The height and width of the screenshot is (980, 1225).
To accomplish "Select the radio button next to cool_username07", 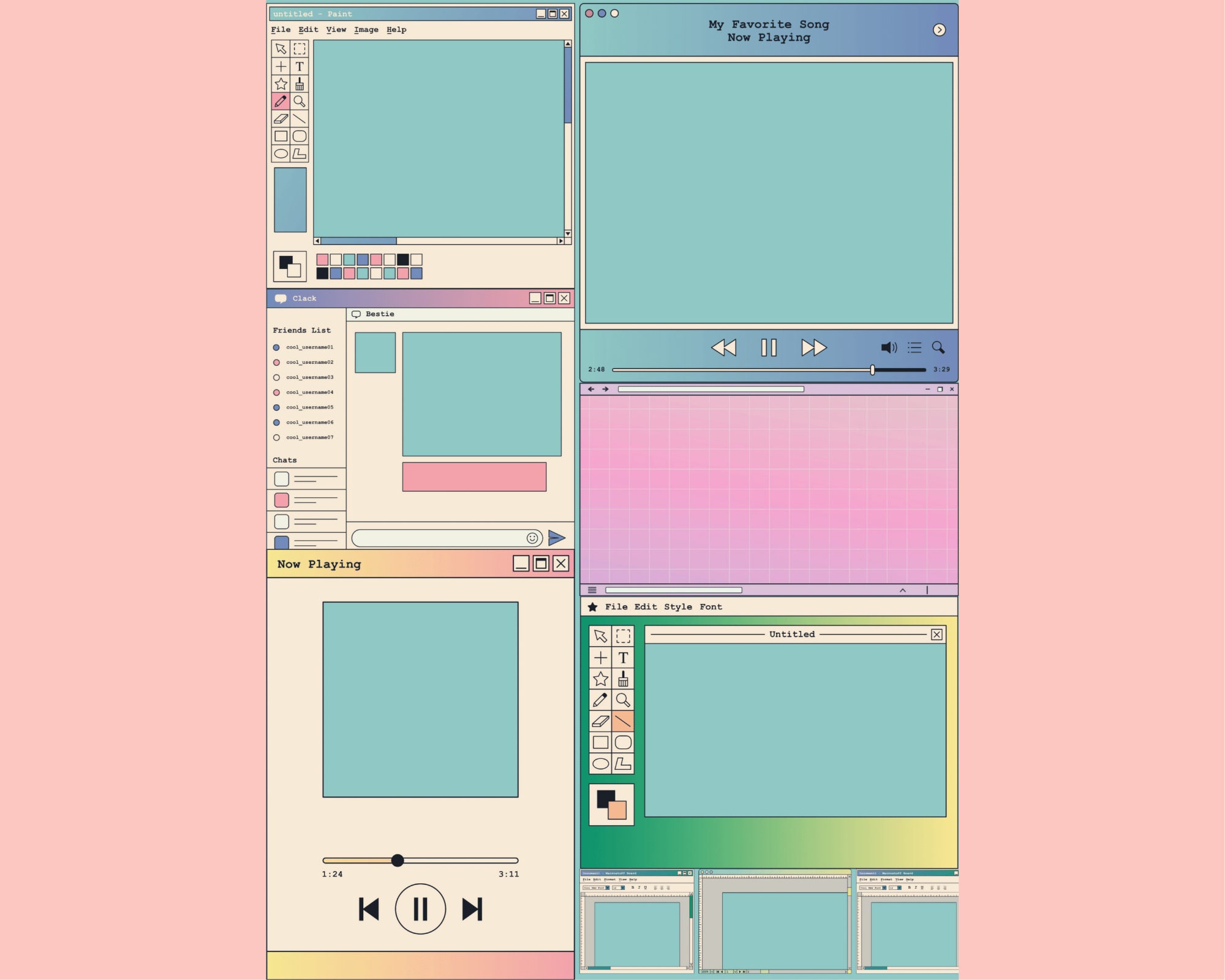I will 277,437.
